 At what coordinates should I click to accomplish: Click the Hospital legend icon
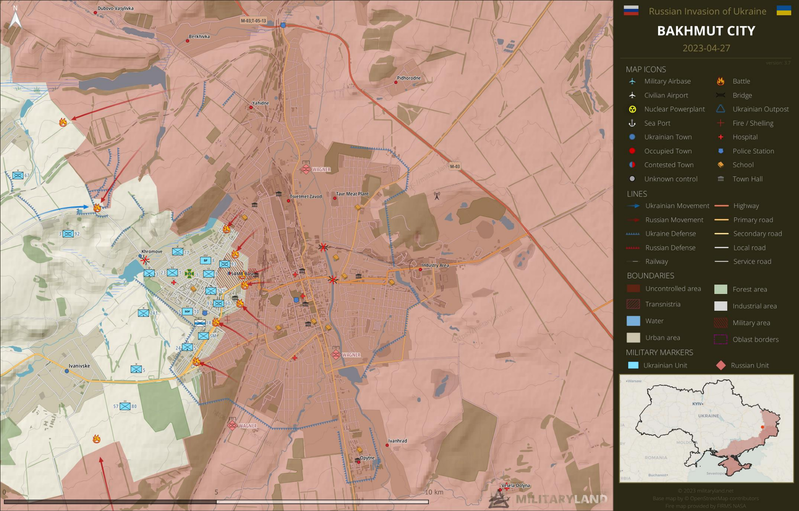click(x=721, y=137)
